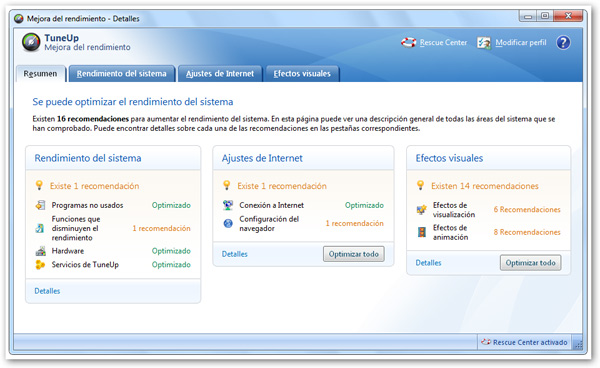The image size is (600, 368).
Task: Open the Efectos visuales tab
Action: (x=302, y=73)
